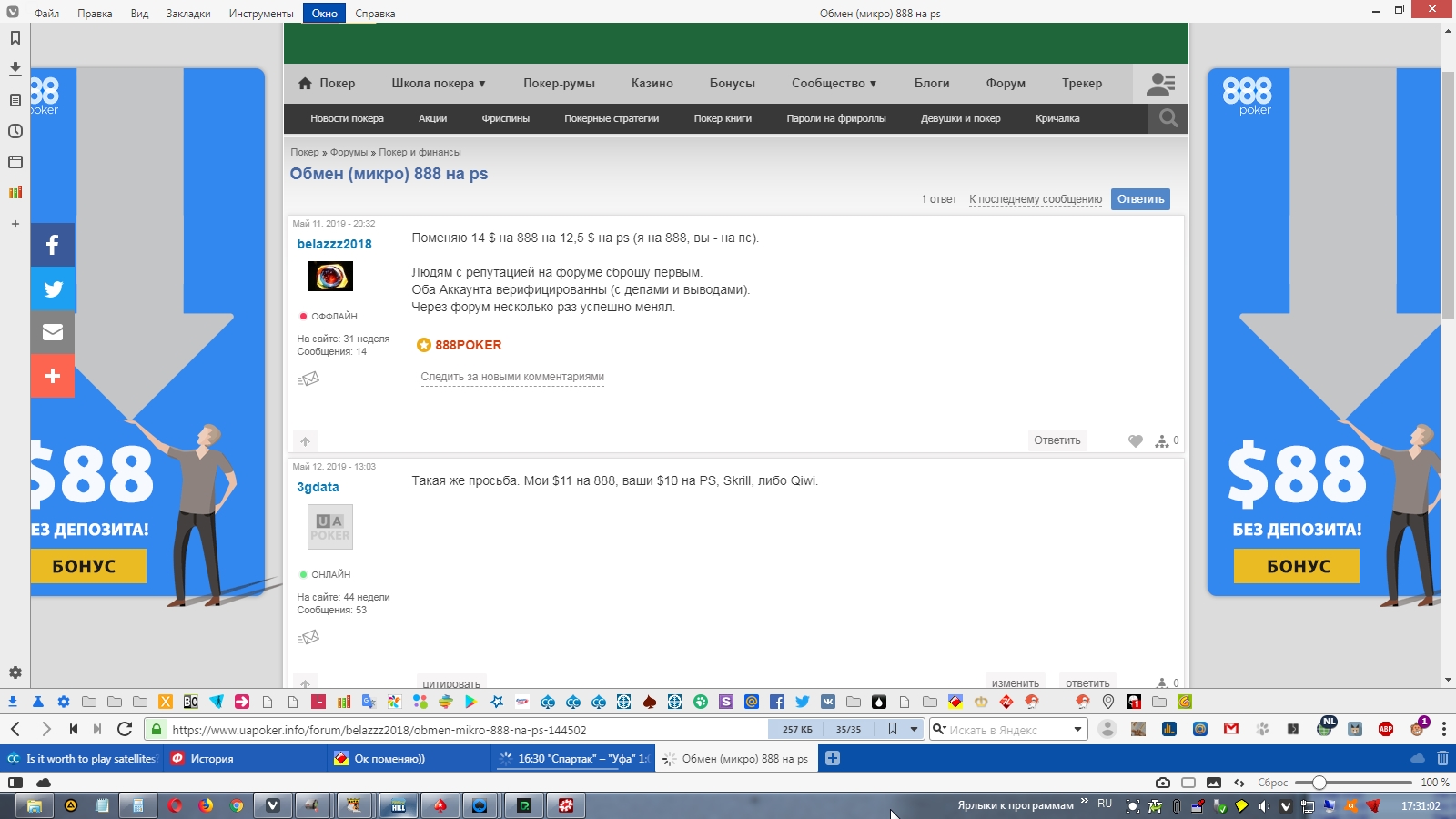Click Ответить under the first post
This screenshot has width=1456, height=819.
click(x=1057, y=440)
